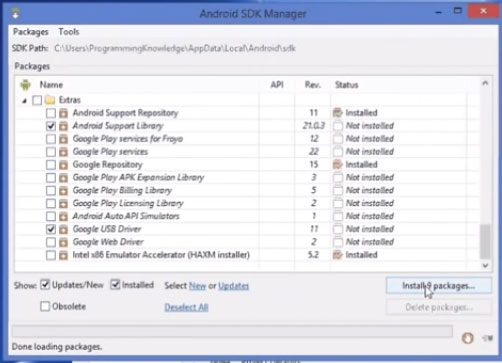Uncheck Android Support Library checkbox
The height and width of the screenshot is (363, 502).
pyautogui.click(x=51, y=126)
